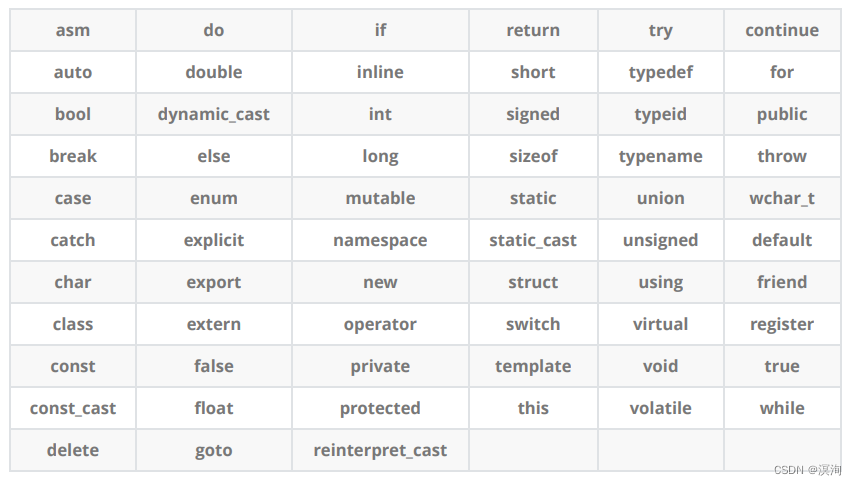Click the 'delete' keyword cell
856x485 pixels.
coord(73,450)
